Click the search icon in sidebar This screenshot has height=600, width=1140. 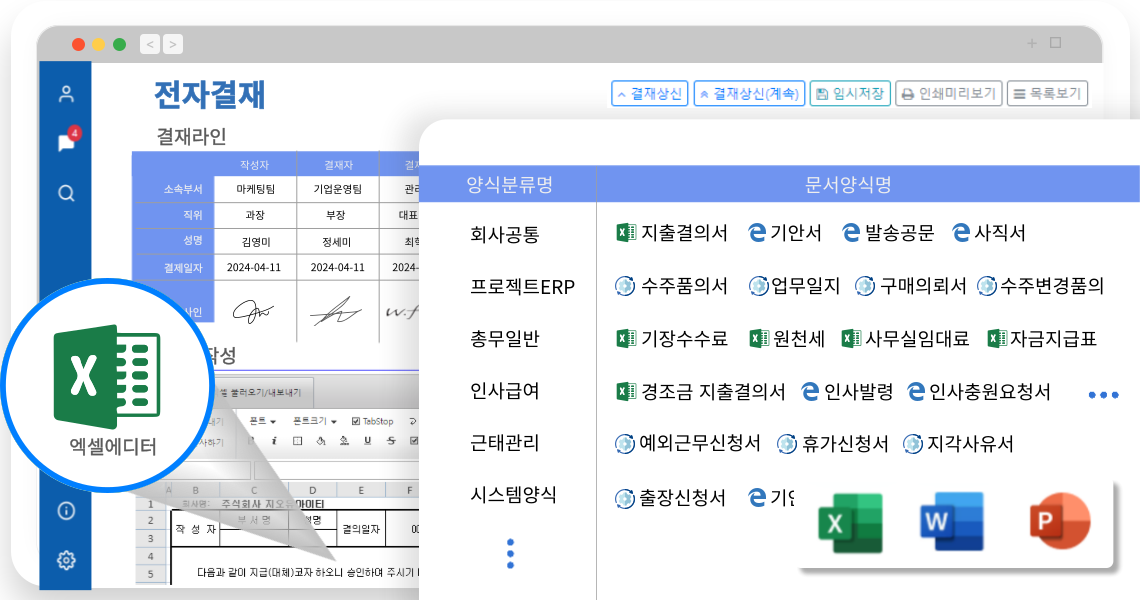[66, 193]
